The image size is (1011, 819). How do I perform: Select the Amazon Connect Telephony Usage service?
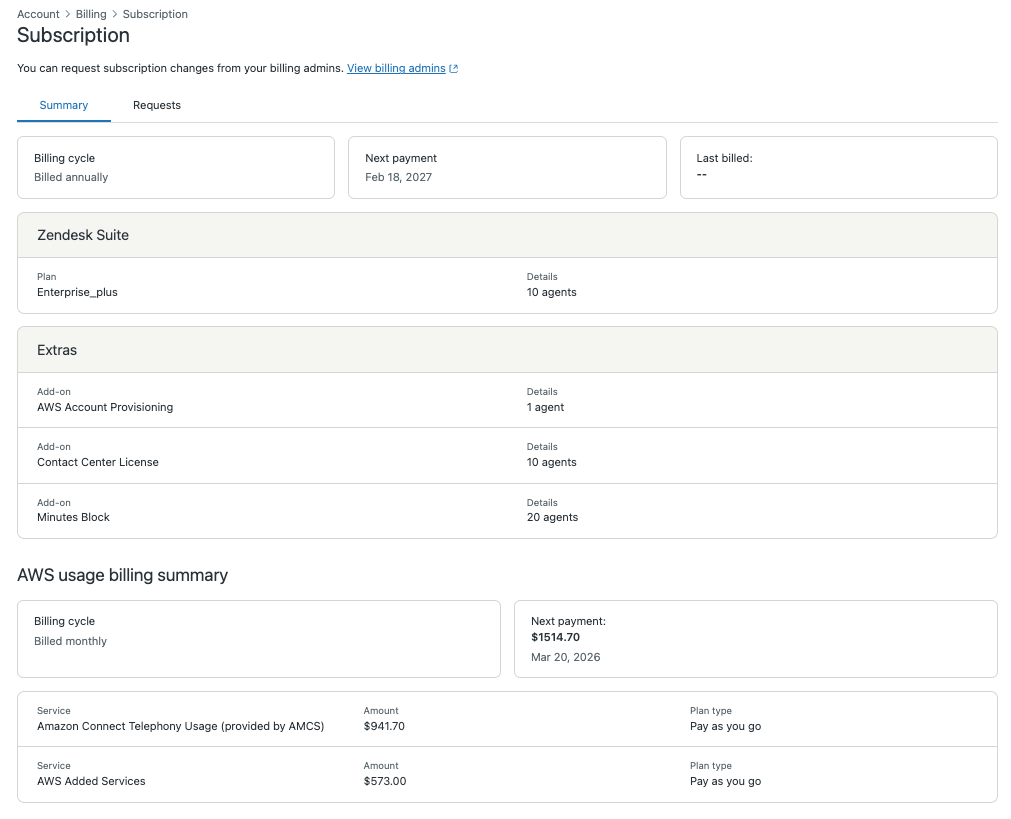pos(180,726)
